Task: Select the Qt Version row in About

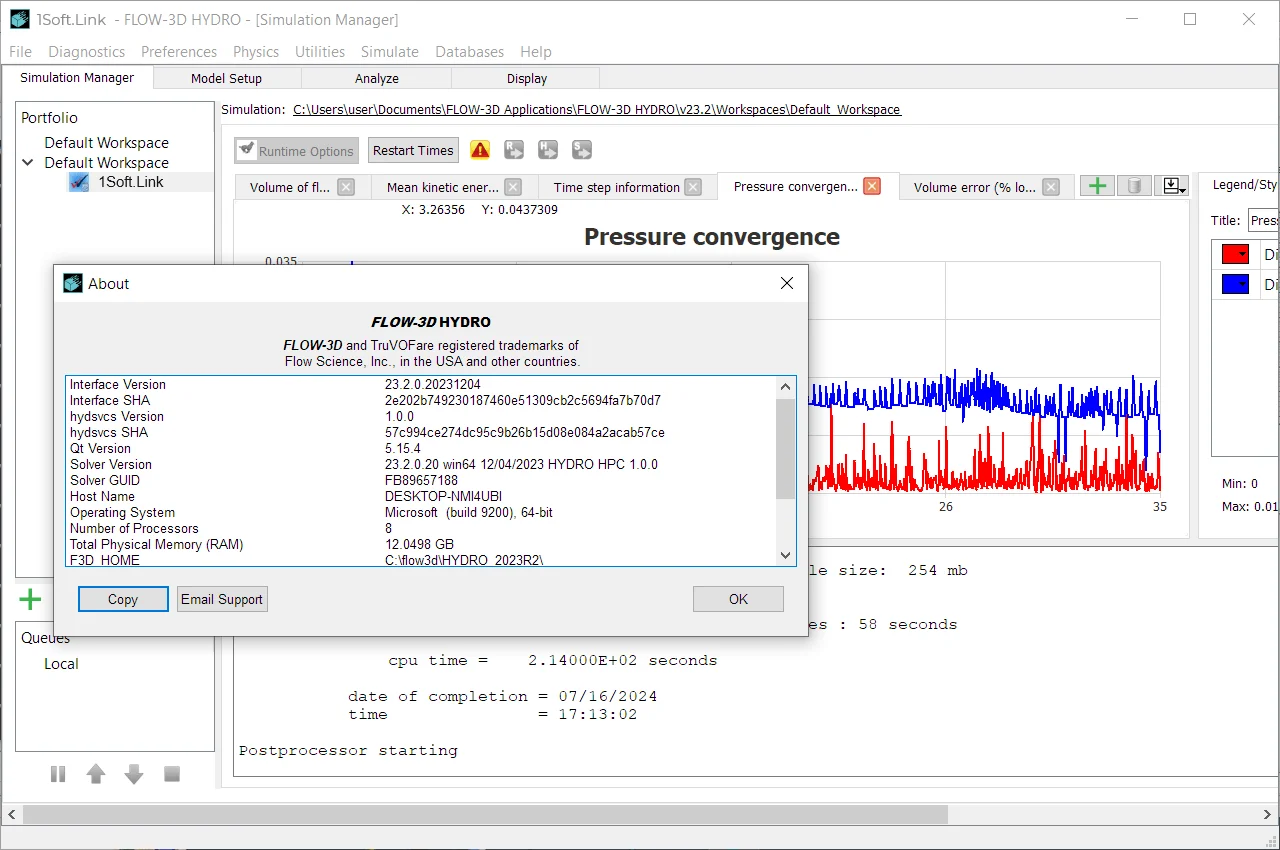Action: 421,448
